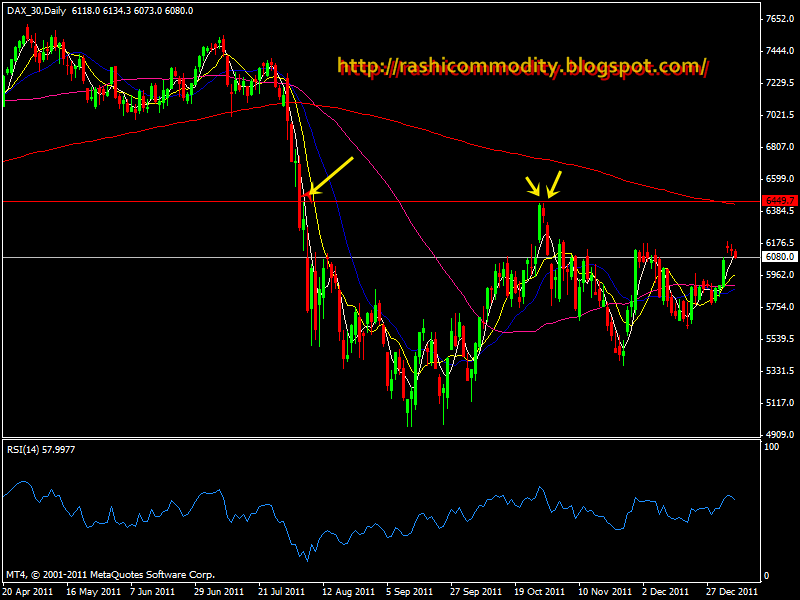Click the 20 Apr 2011 date label
The width and height of the screenshot is (800, 600).
click(27, 592)
